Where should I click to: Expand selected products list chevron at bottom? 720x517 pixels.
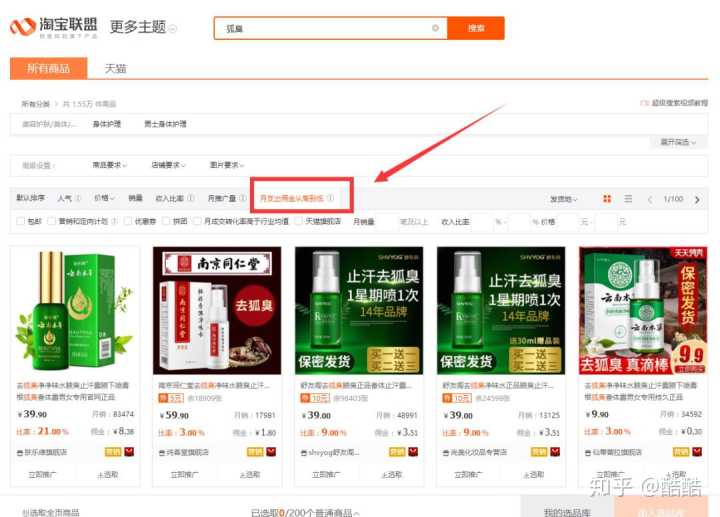point(357,513)
